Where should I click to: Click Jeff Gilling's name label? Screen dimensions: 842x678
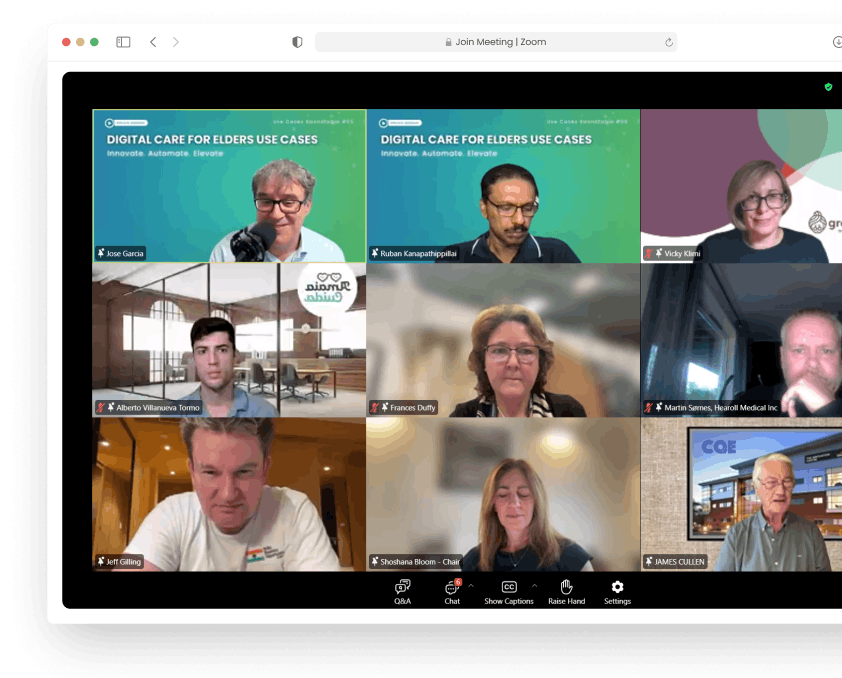(x=124, y=562)
